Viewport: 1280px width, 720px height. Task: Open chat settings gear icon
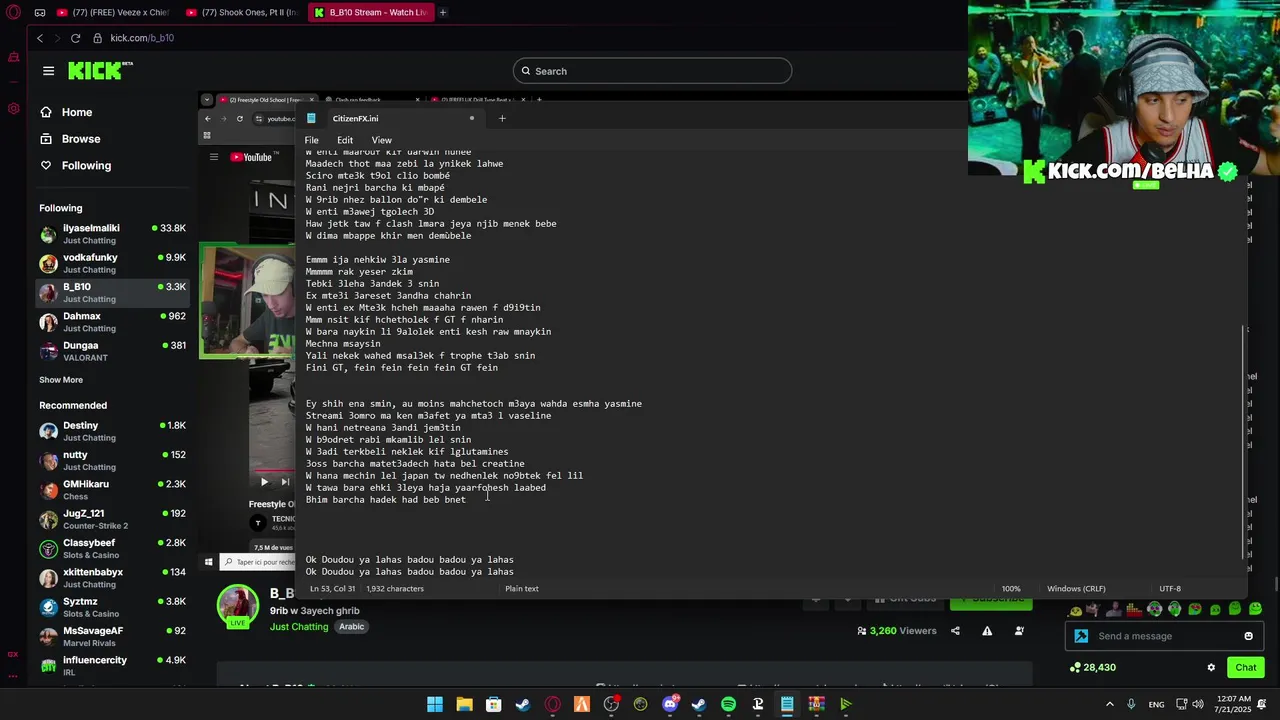point(1211,667)
